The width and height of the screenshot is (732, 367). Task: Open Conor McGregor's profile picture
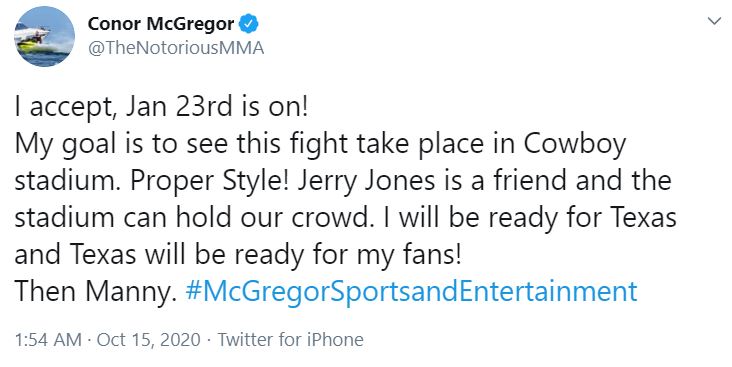click(45, 36)
